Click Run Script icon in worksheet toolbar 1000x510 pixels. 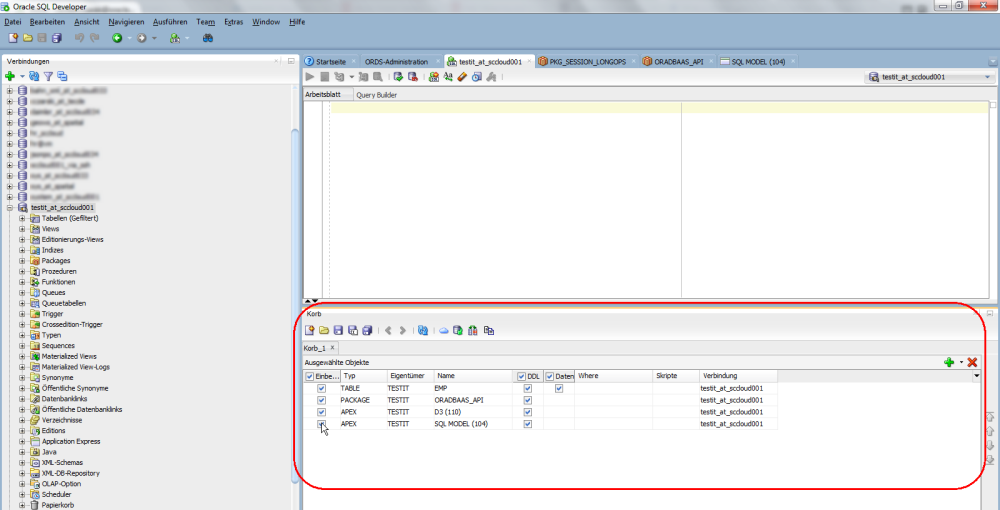tap(325, 76)
